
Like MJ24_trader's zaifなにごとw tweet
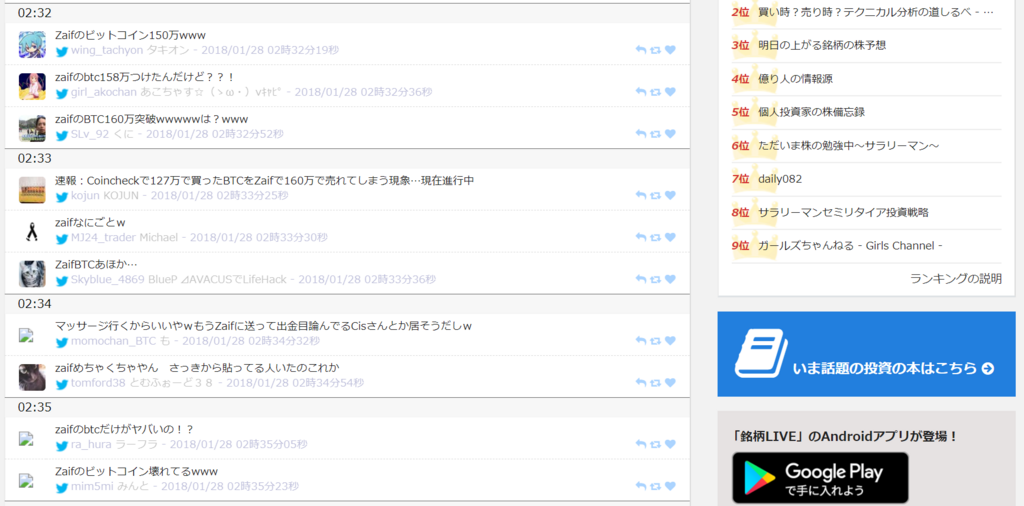[x=669, y=237]
